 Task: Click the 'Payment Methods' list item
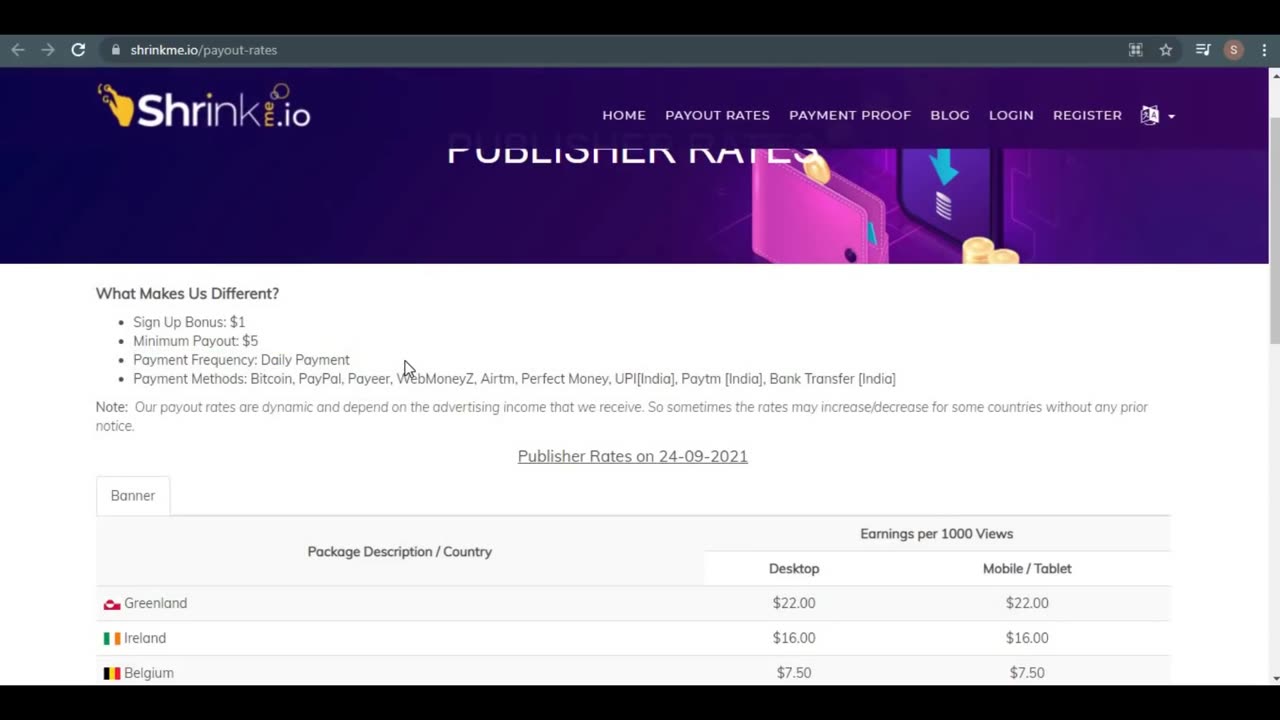click(514, 379)
